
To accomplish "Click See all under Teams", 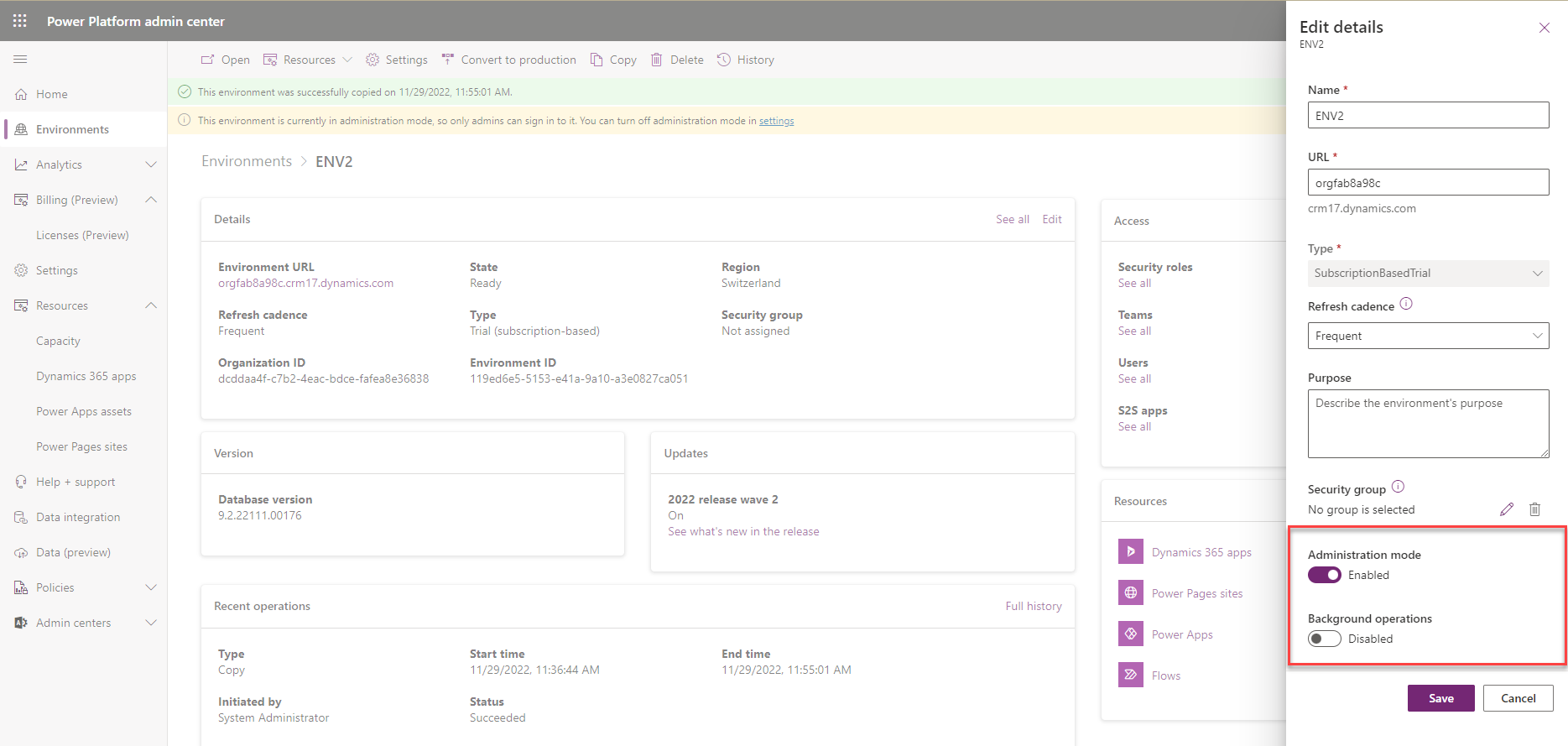I will (x=1134, y=331).
